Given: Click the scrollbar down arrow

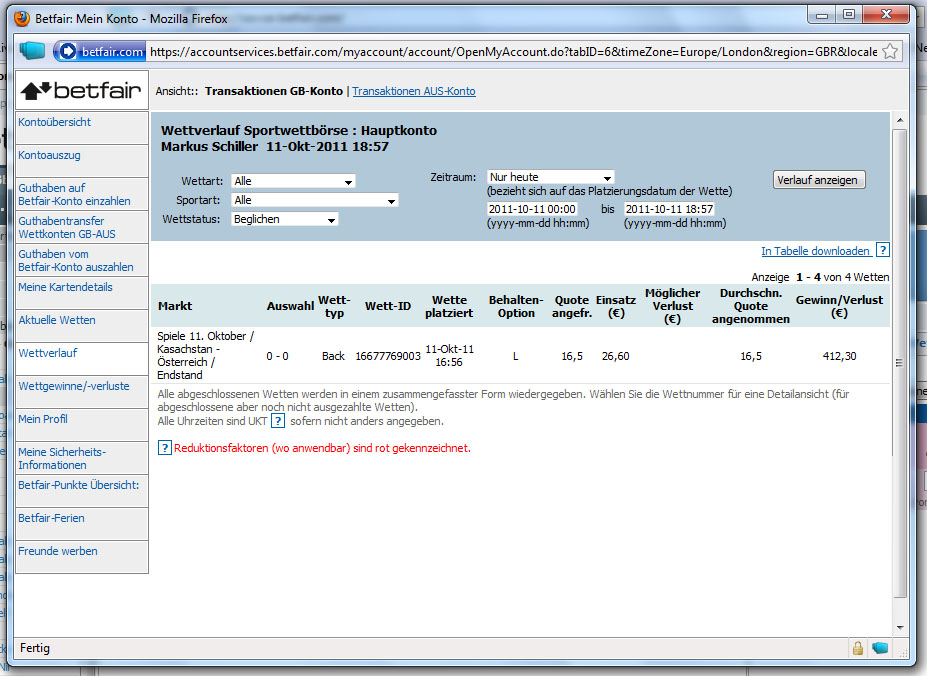Looking at the screenshot, I should tap(900, 628).
